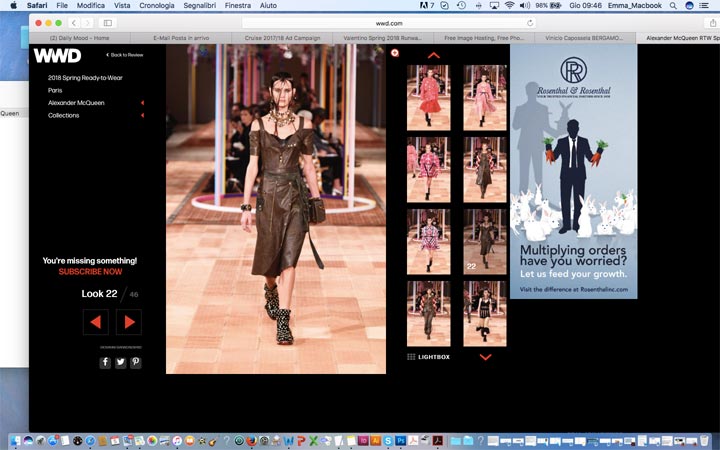Follow the Back to Review link
The image size is (720, 450).
125,55
